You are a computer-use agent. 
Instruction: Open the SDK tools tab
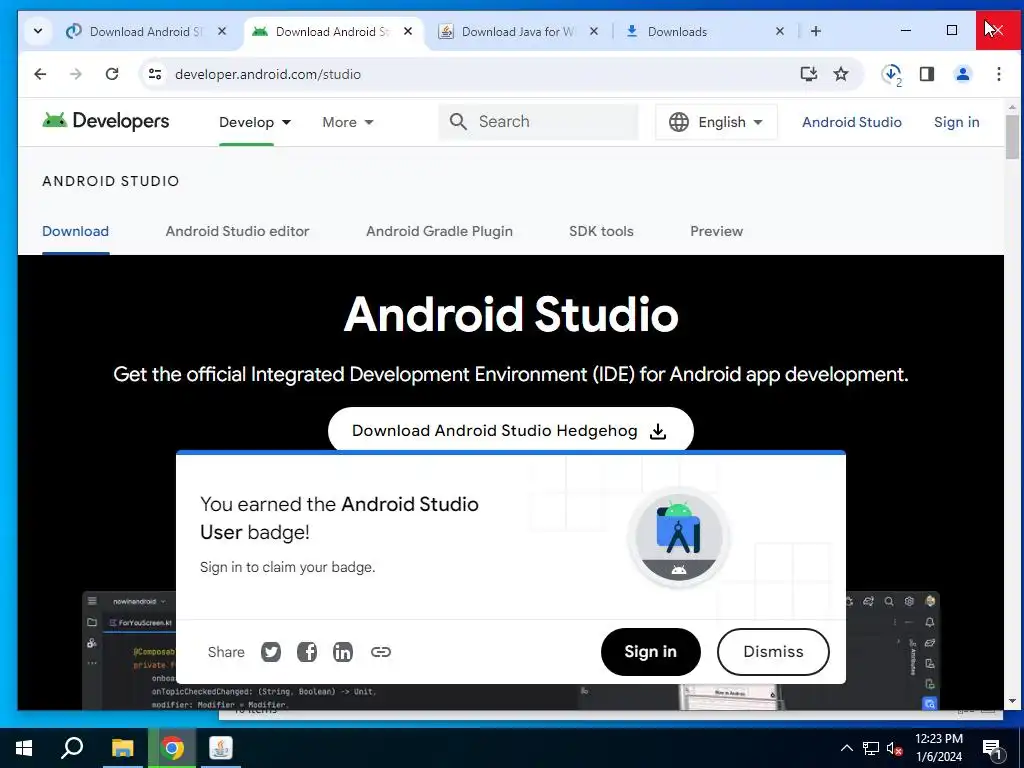[601, 231]
